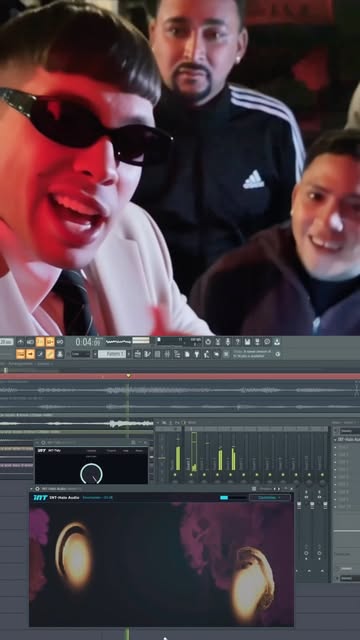Start one-click audio recording microphone icon
360x640 pixels.
[227, 341]
